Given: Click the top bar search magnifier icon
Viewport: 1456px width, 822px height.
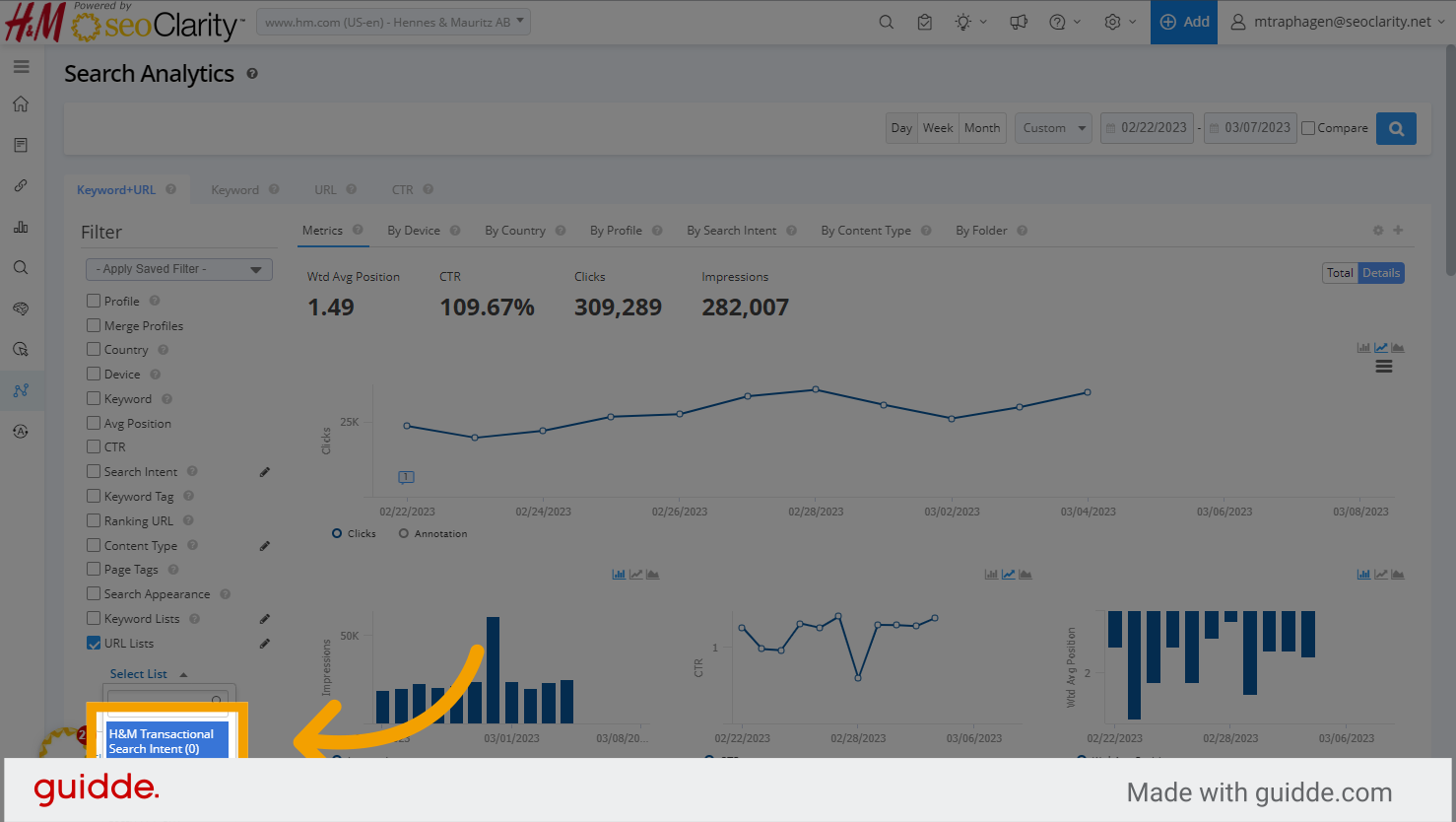Looking at the screenshot, I should pyautogui.click(x=887, y=22).
